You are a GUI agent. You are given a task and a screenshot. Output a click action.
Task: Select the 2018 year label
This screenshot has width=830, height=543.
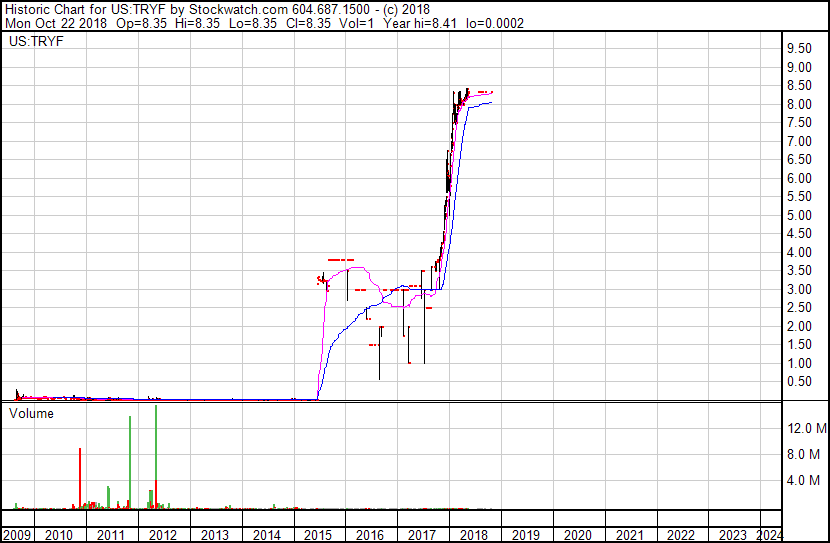(474, 535)
